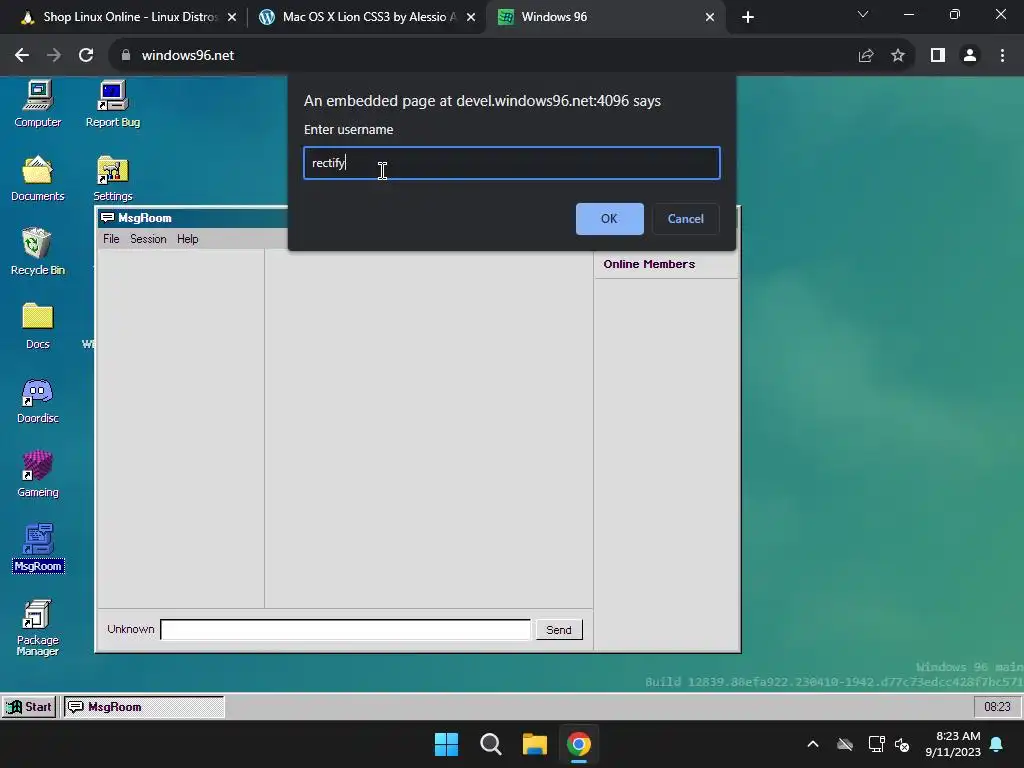The width and height of the screenshot is (1024, 768).
Task: Click the Send button in MsgRoom
Action: coord(558,630)
